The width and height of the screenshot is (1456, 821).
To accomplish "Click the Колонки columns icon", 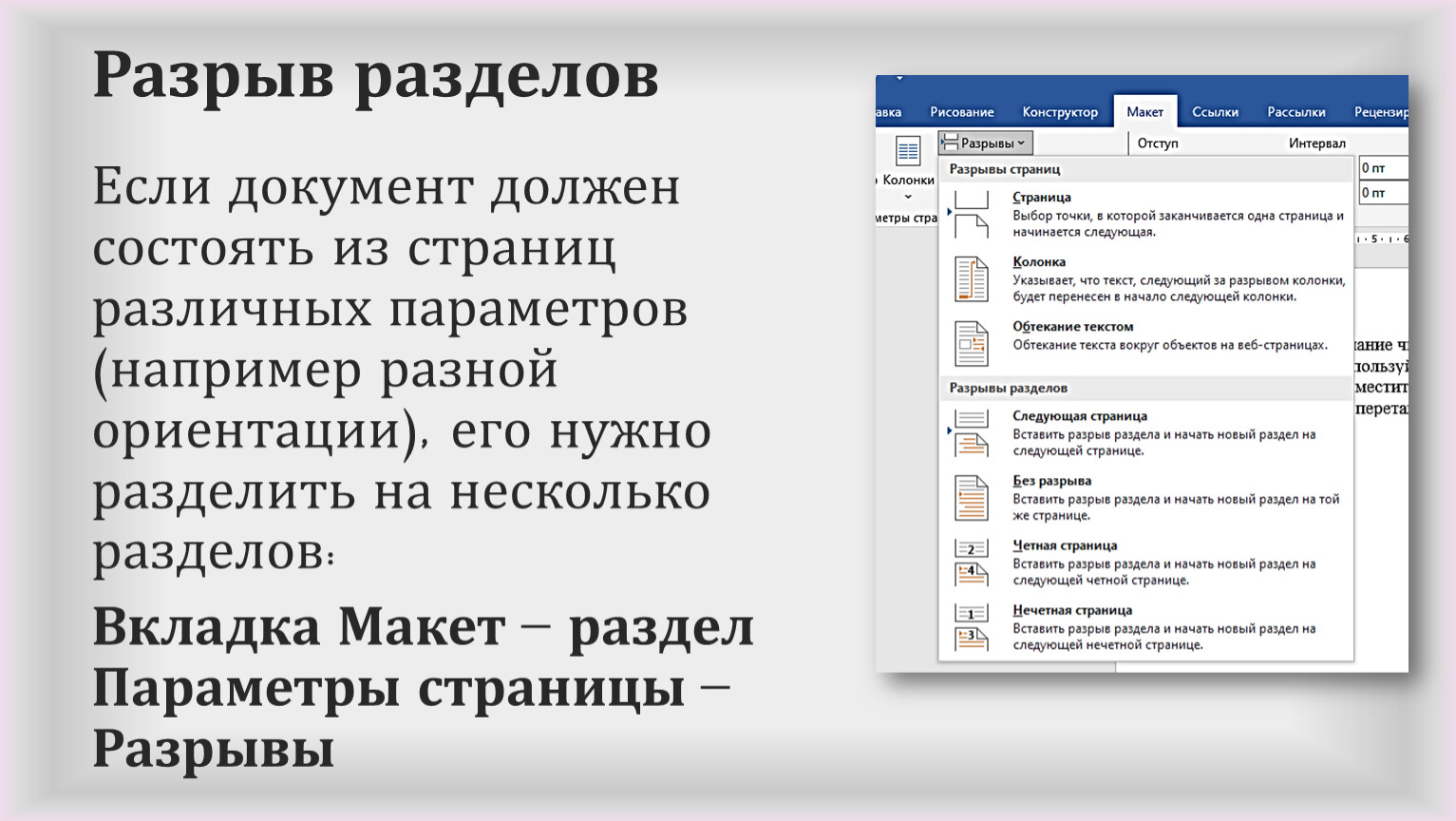I will (x=908, y=151).
